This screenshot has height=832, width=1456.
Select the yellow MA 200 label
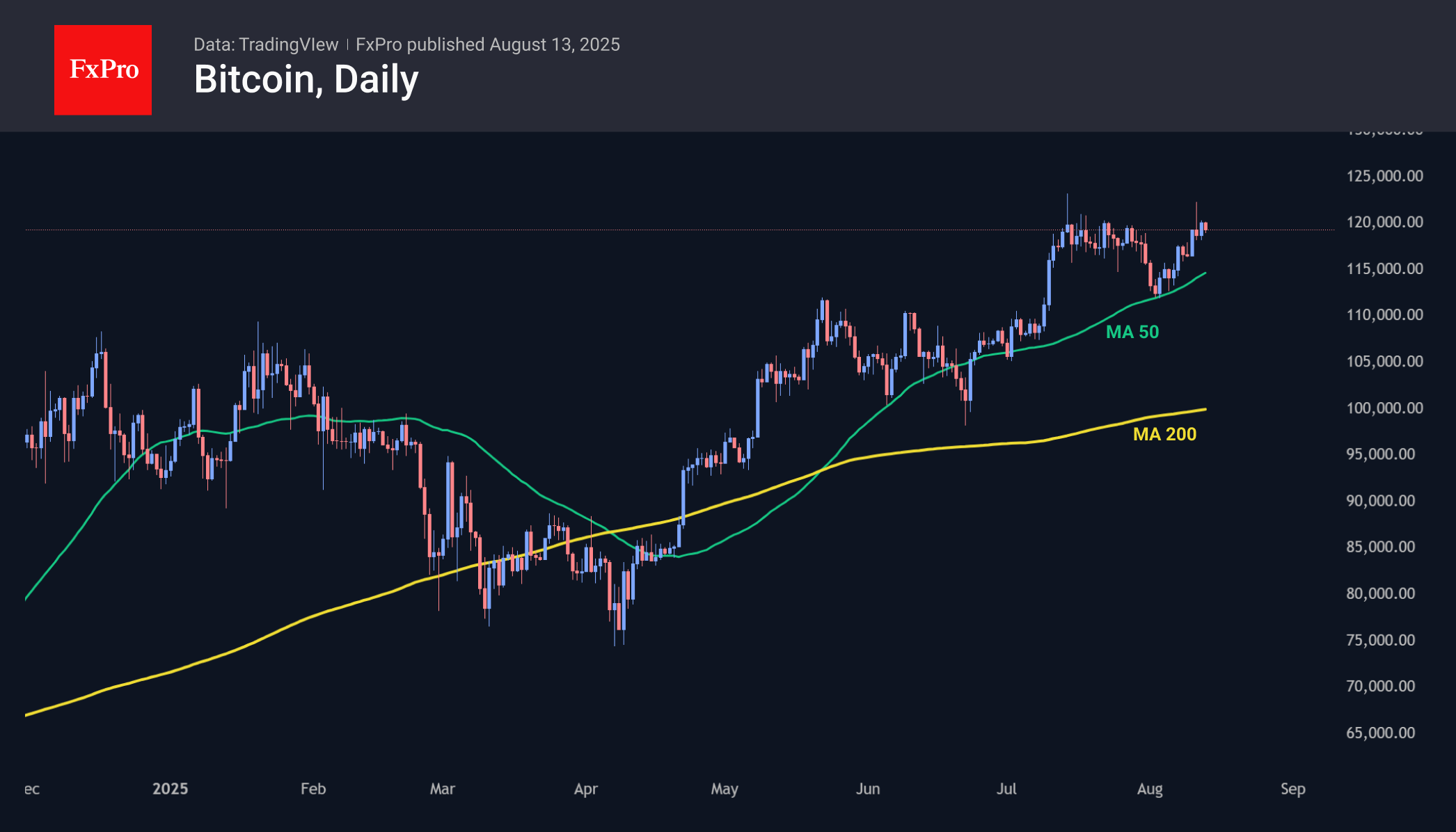tap(1164, 434)
